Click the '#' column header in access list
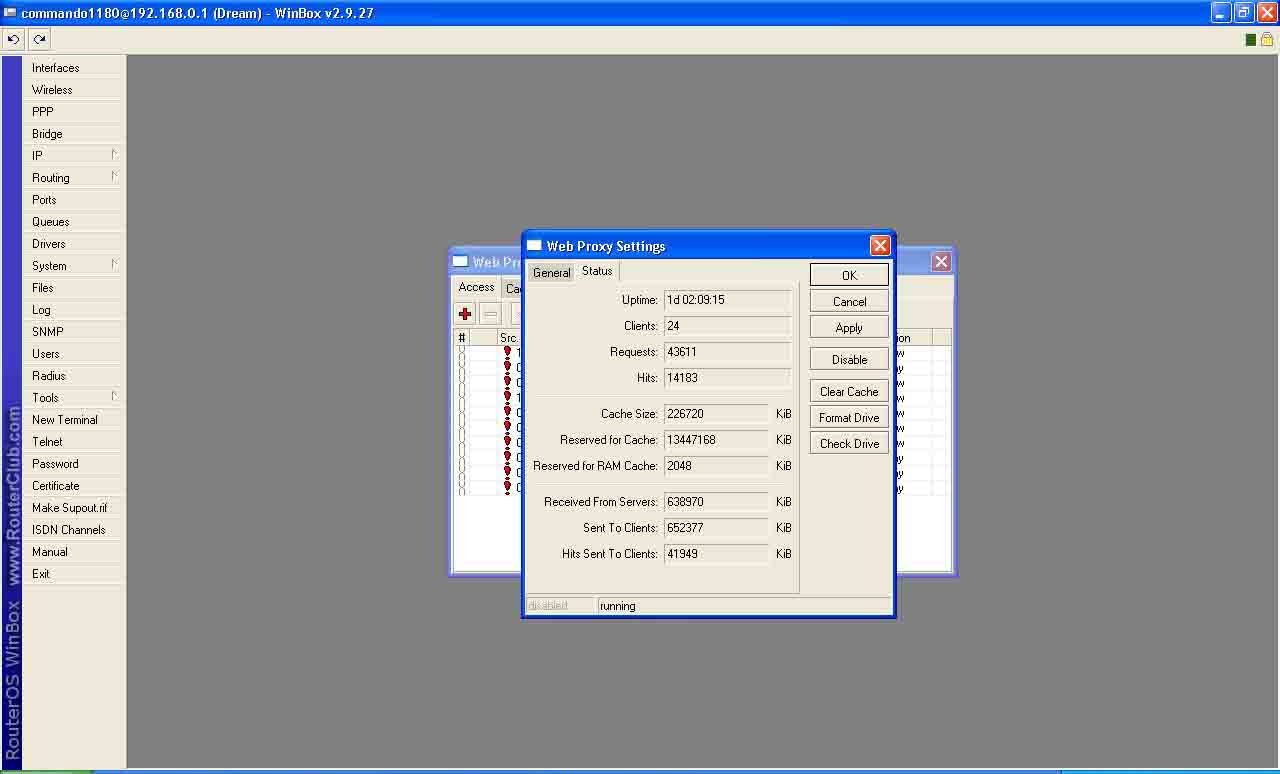 (x=462, y=338)
